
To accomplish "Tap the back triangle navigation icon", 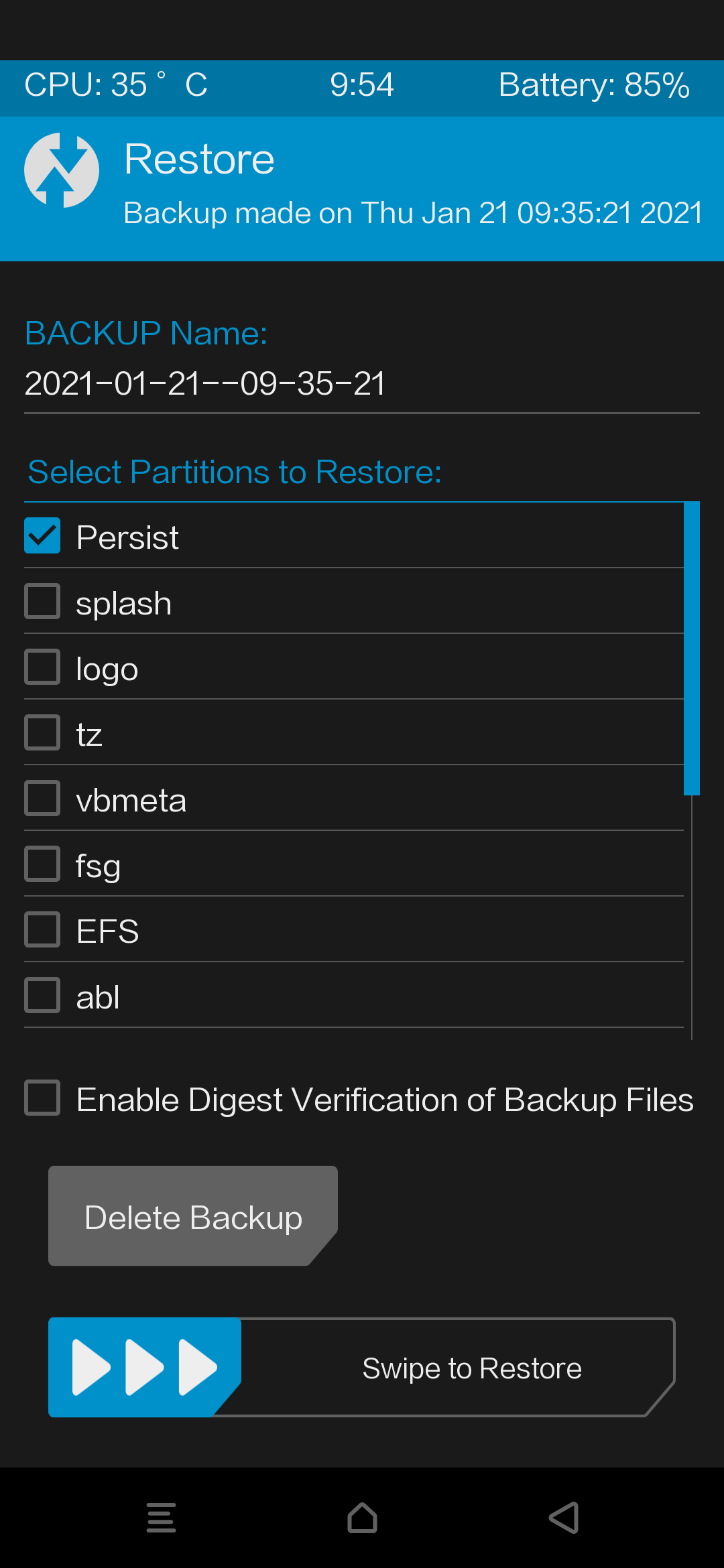I will point(564,1518).
